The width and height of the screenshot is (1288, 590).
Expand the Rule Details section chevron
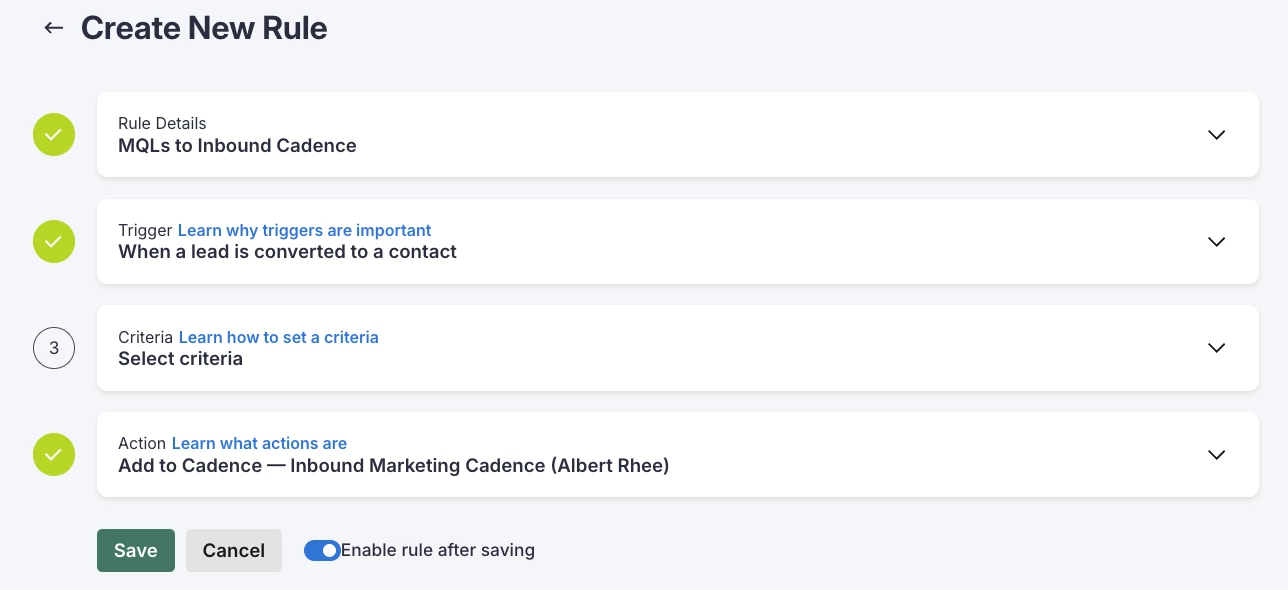[x=1216, y=135]
